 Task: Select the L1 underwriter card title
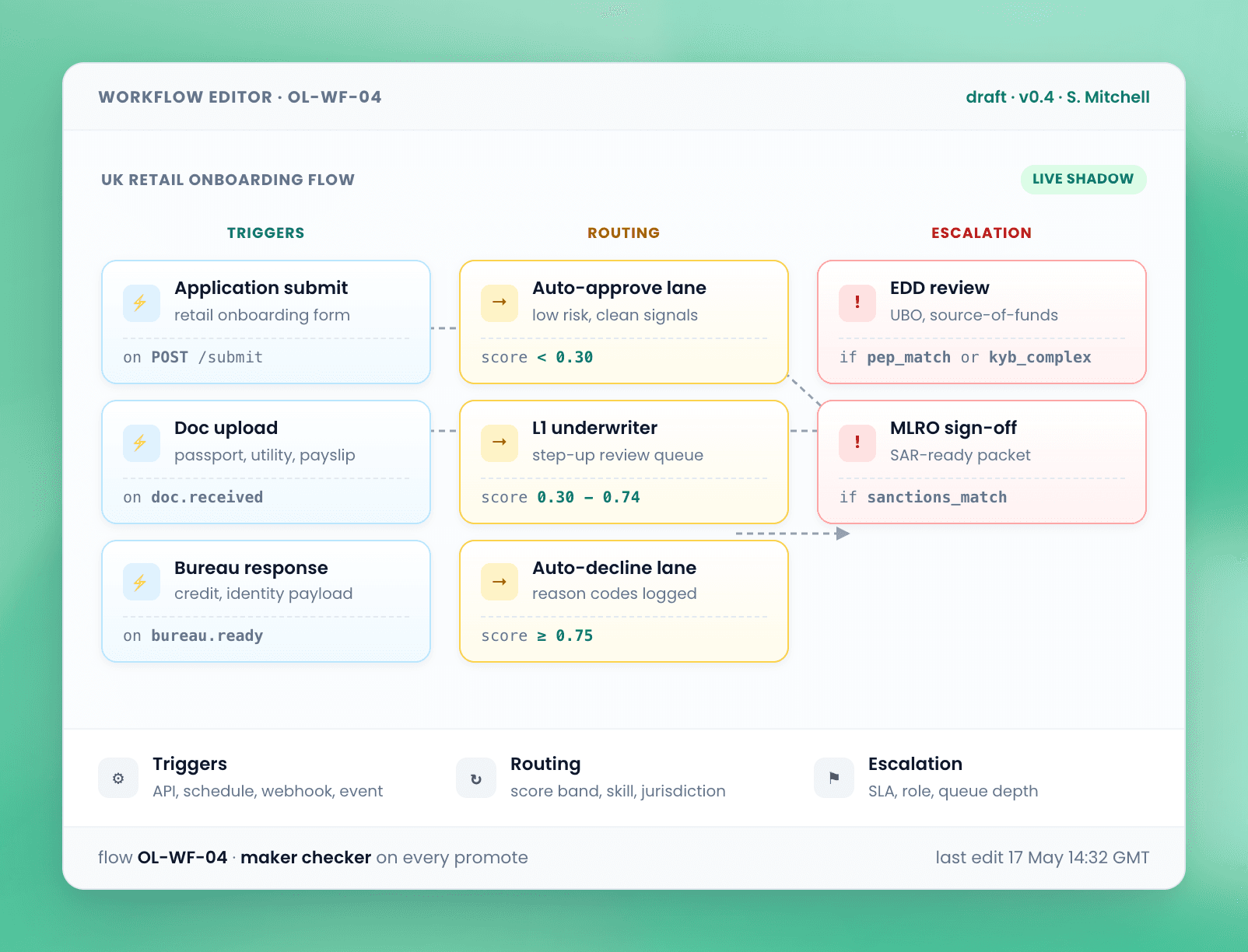(594, 428)
